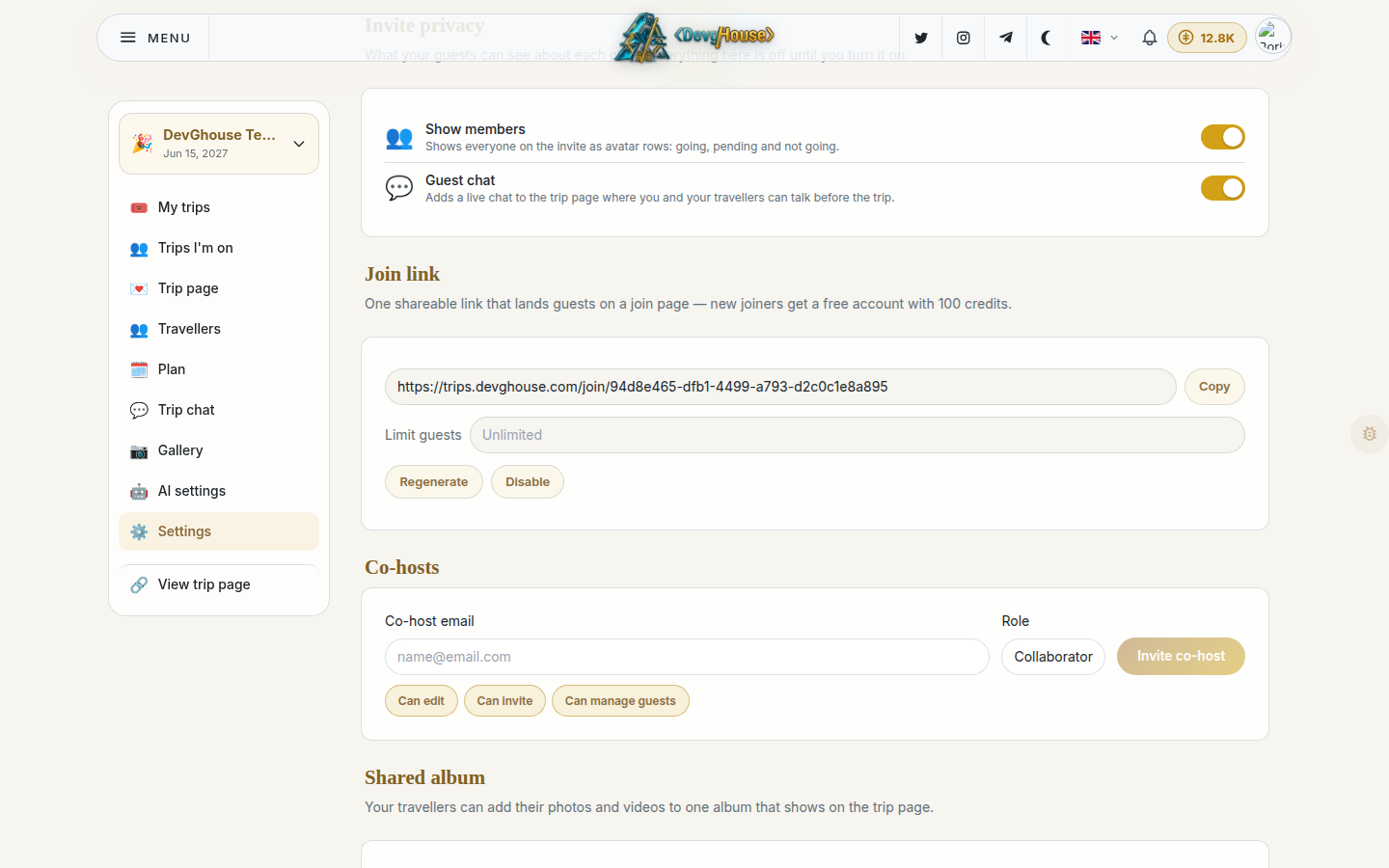Click the calendar icon beside Plan

click(139, 369)
